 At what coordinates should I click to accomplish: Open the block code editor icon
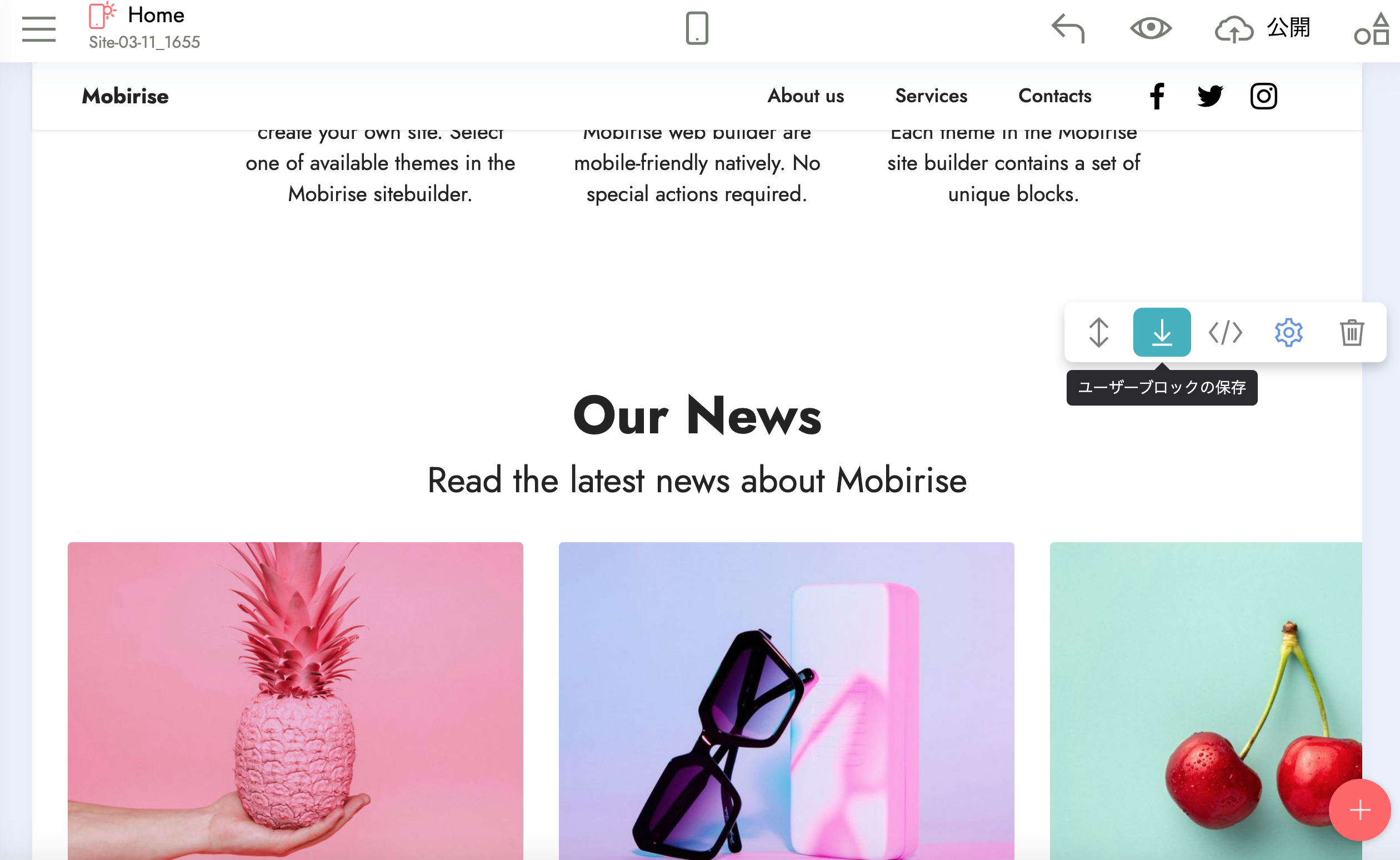click(x=1226, y=332)
